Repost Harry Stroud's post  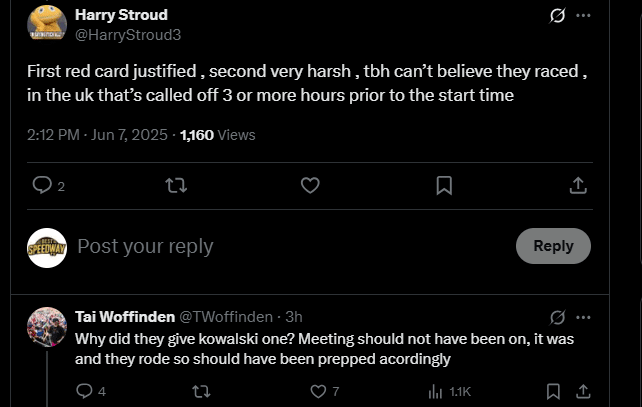tap(175, 185)
